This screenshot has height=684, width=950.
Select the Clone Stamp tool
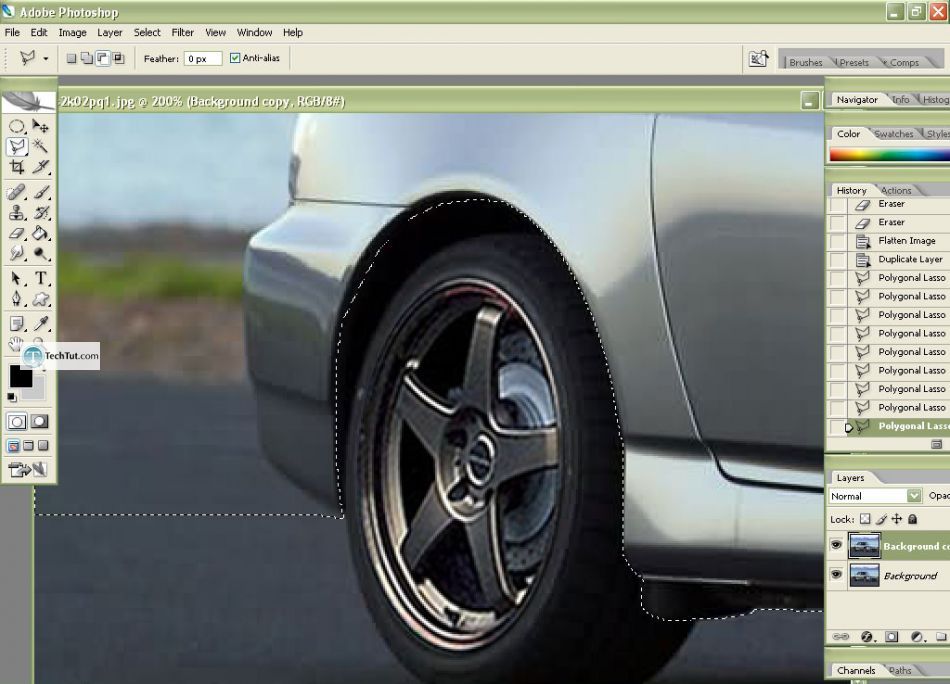tap(16, 213)
